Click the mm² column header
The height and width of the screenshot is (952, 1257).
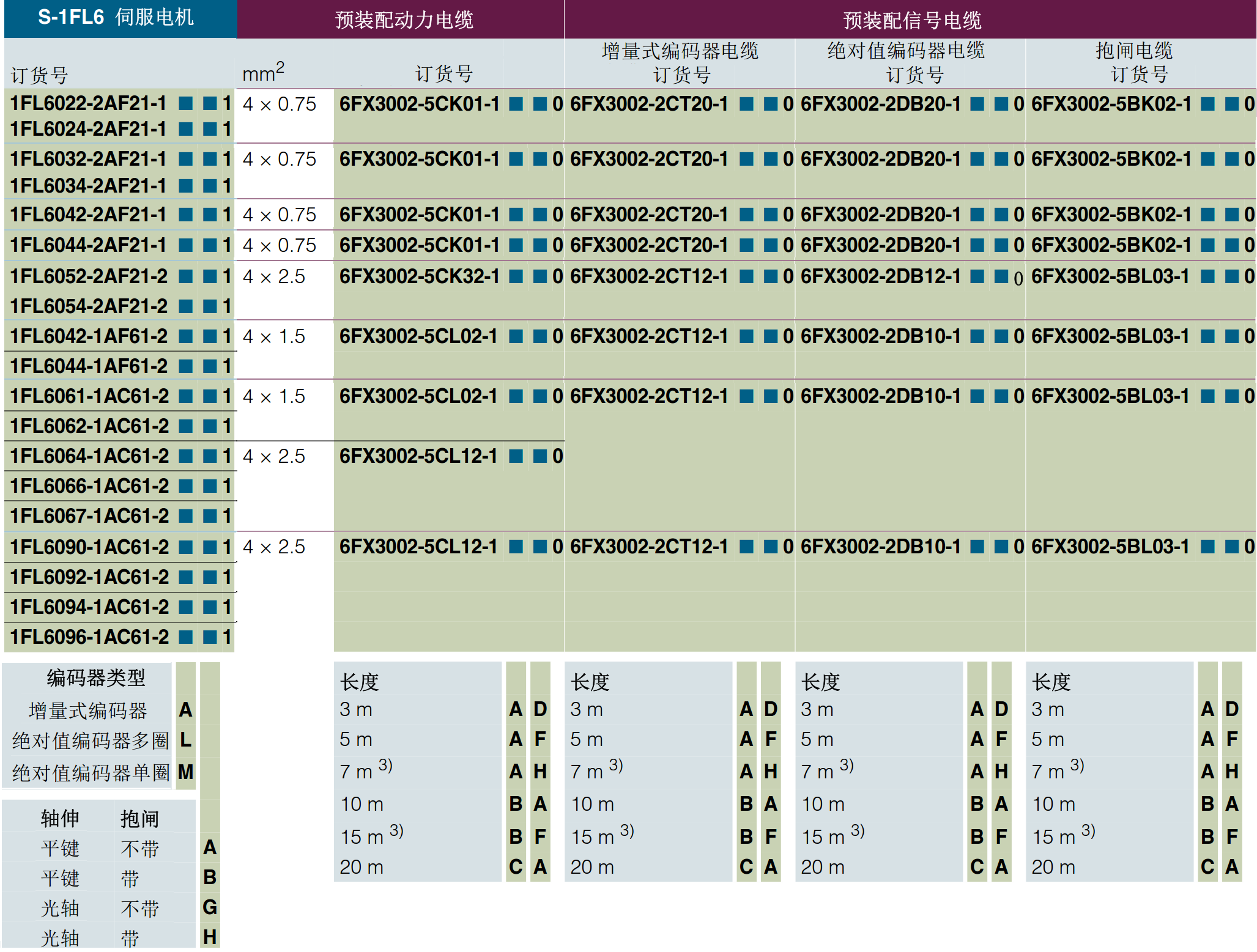point(263,73)
